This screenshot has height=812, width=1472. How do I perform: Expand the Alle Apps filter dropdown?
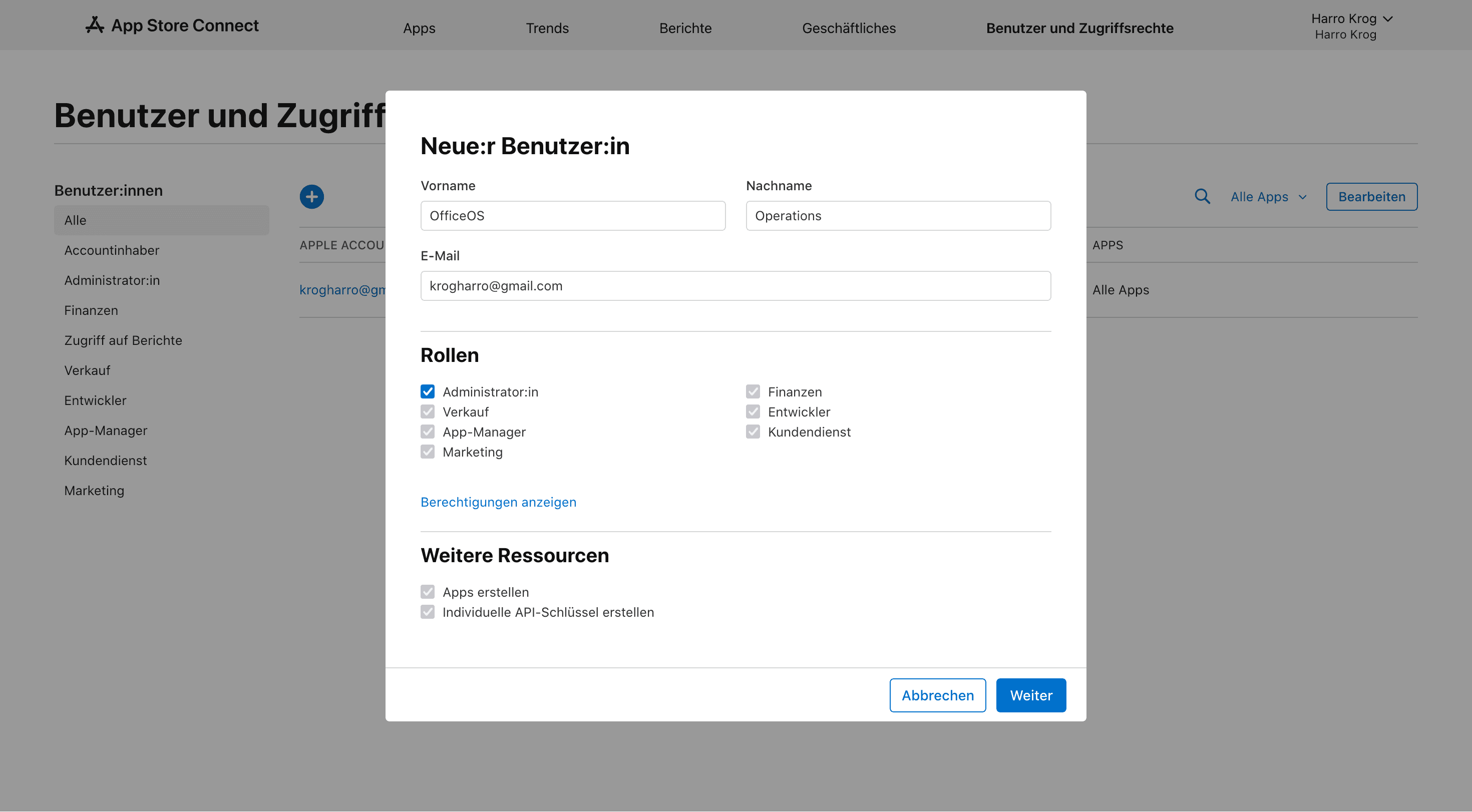click(1269, 197)
